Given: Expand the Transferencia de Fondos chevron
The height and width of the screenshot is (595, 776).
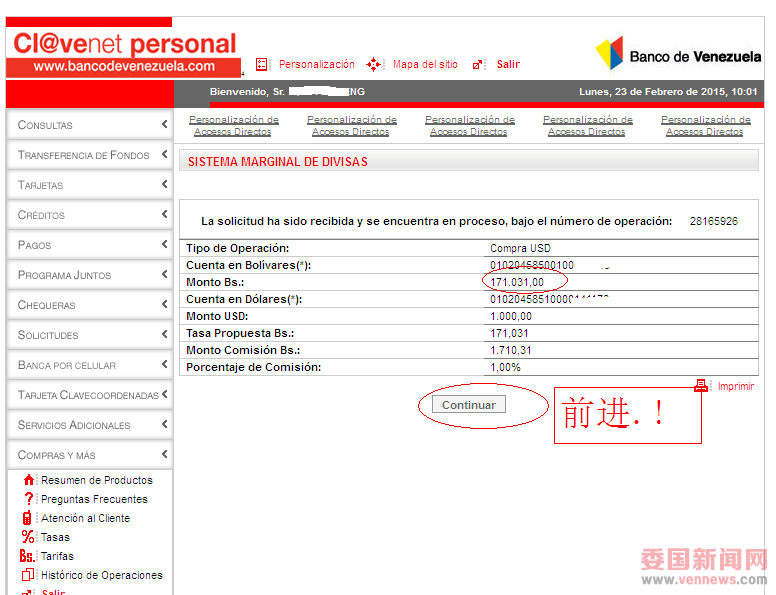Looking at the screenshot, I should click(165, 154).
